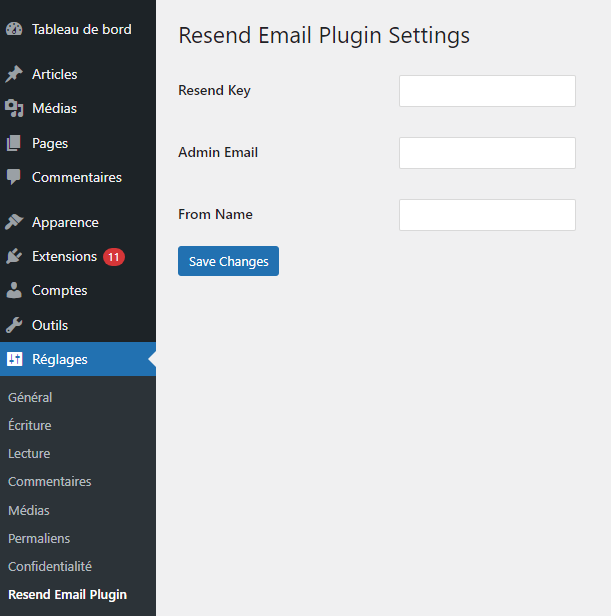The height and width of the screenshot is (616, 611).
Task: Open Écriture settings submenu
Action: point(30,425)
